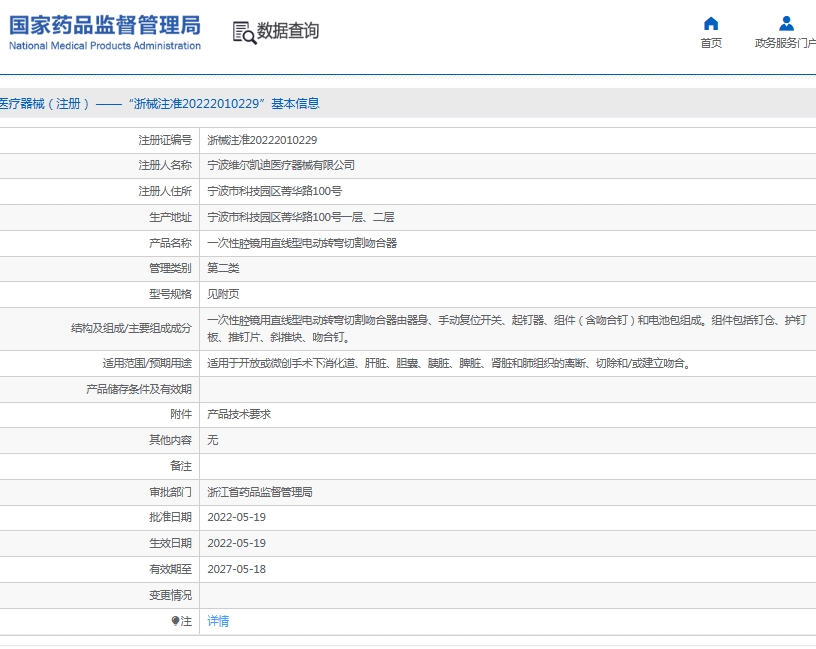The image size is (816, 649).
Task: Click the expiry date 2027-05-18
Action: point(236,569)
